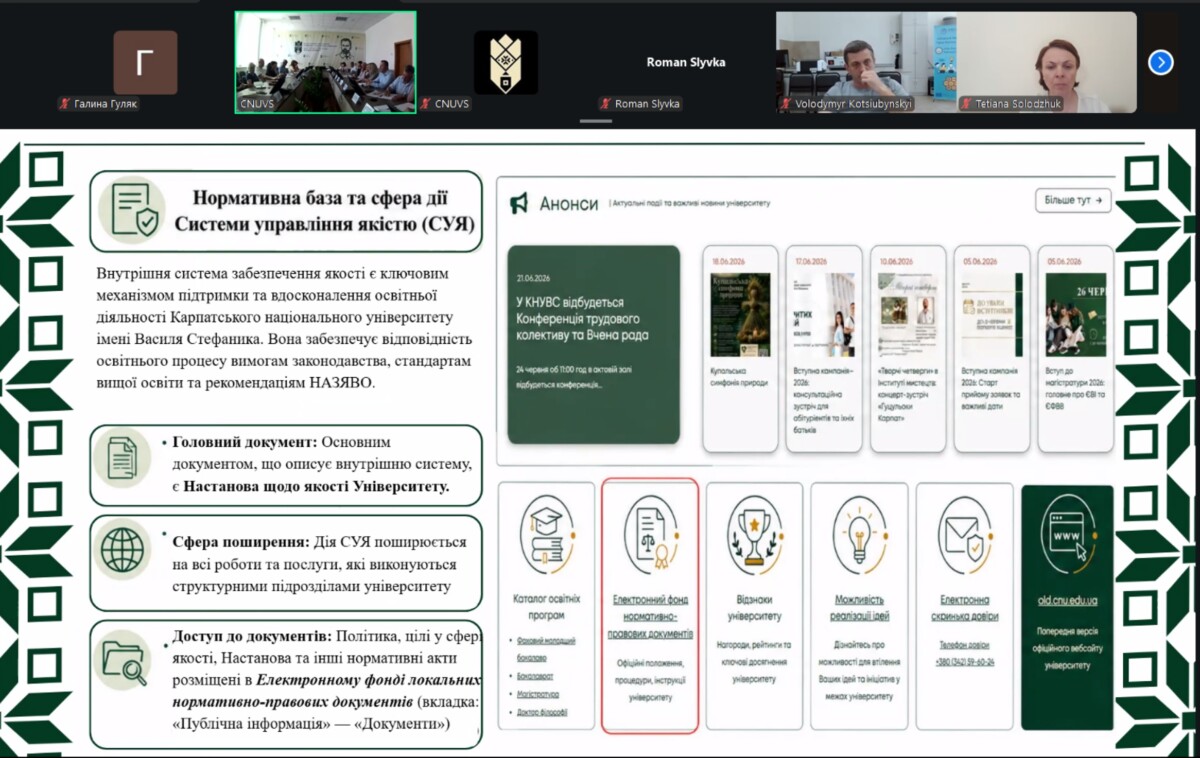
Task: Select the Roman Slyvka participant tile
Action: click(685, 62)
